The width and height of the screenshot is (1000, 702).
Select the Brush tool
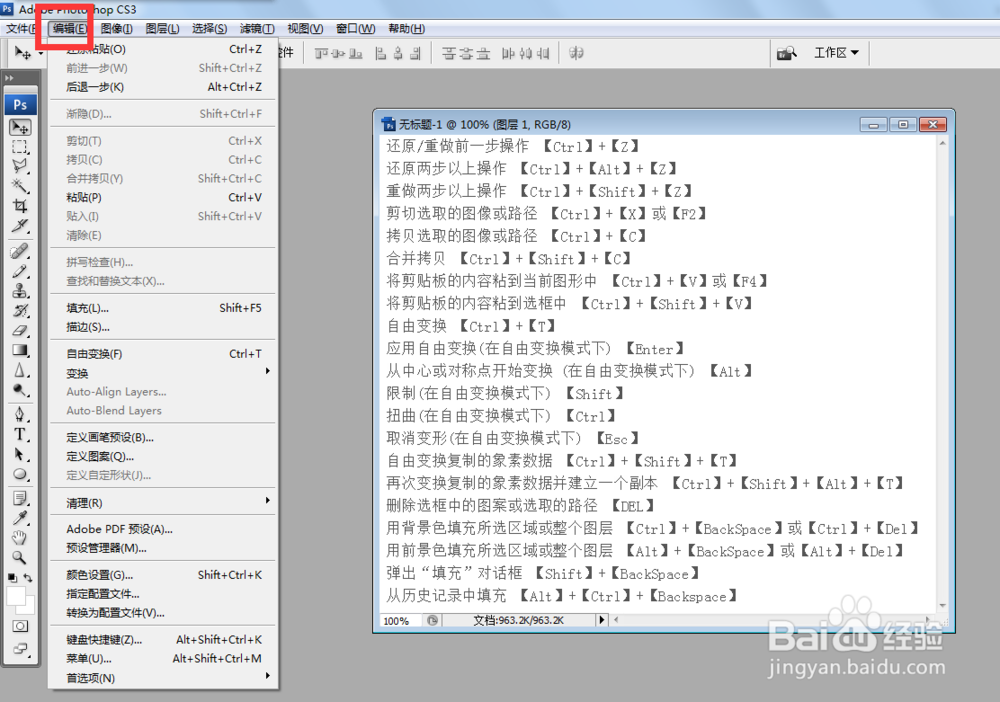coord(20,271)
